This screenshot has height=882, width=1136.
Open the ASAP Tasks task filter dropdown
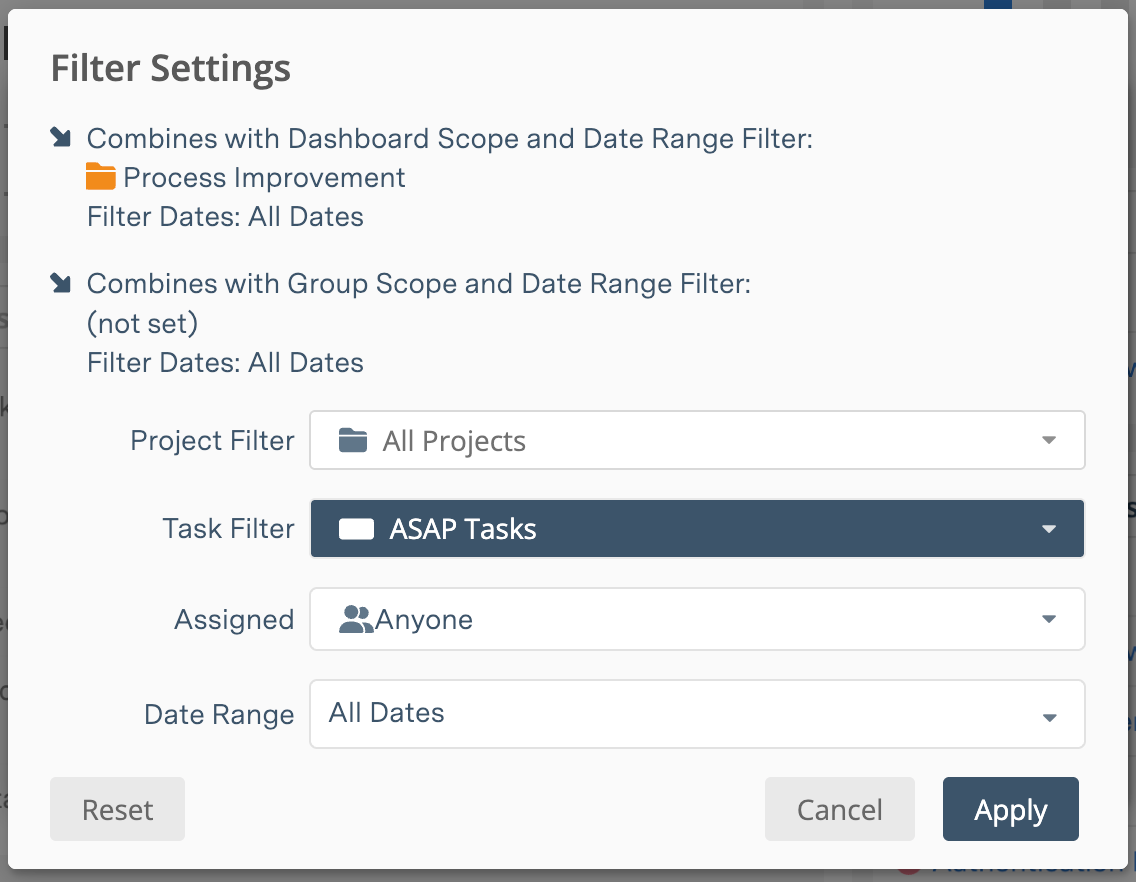(x=697, y=528)
